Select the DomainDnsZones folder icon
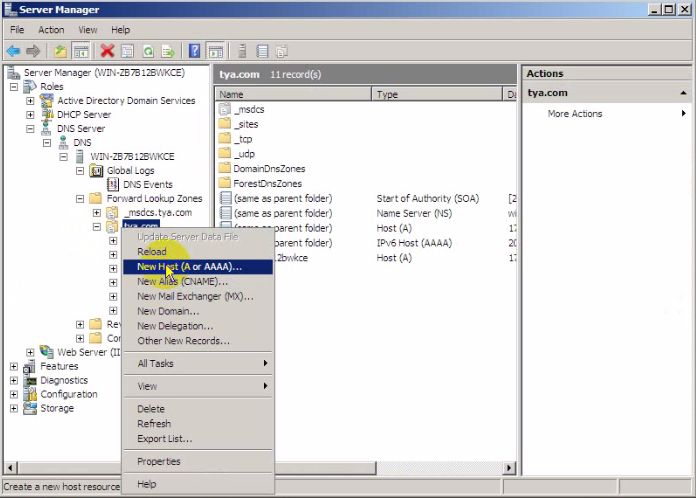This screenshot has height=498, width=696. pyautogui.click(x=225, y=168)
